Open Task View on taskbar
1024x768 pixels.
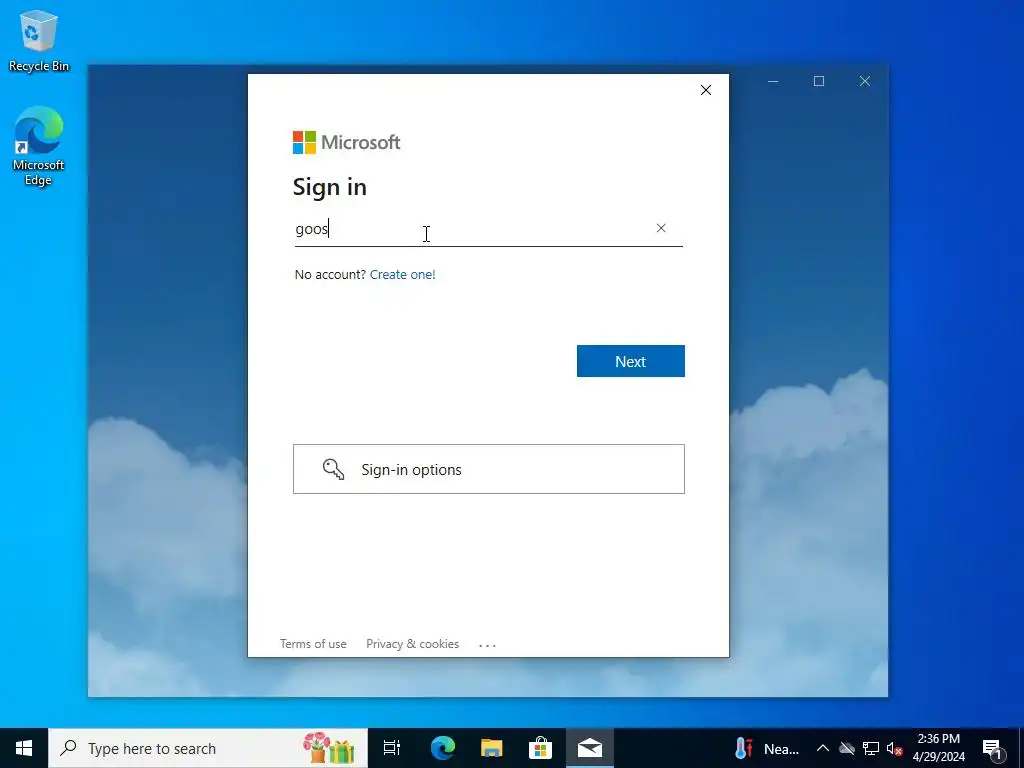392,748
